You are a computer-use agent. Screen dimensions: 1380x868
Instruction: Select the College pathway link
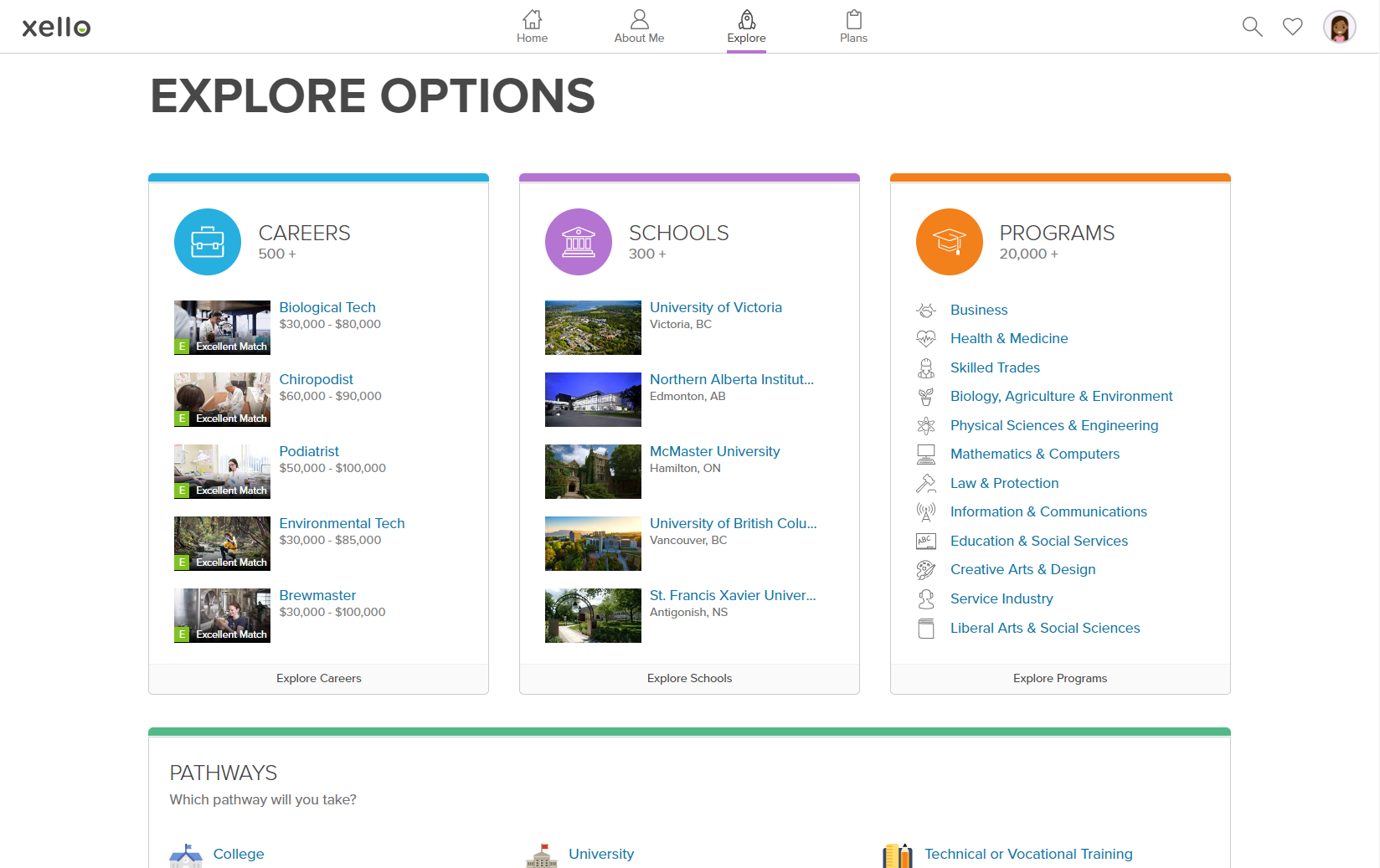239,854
